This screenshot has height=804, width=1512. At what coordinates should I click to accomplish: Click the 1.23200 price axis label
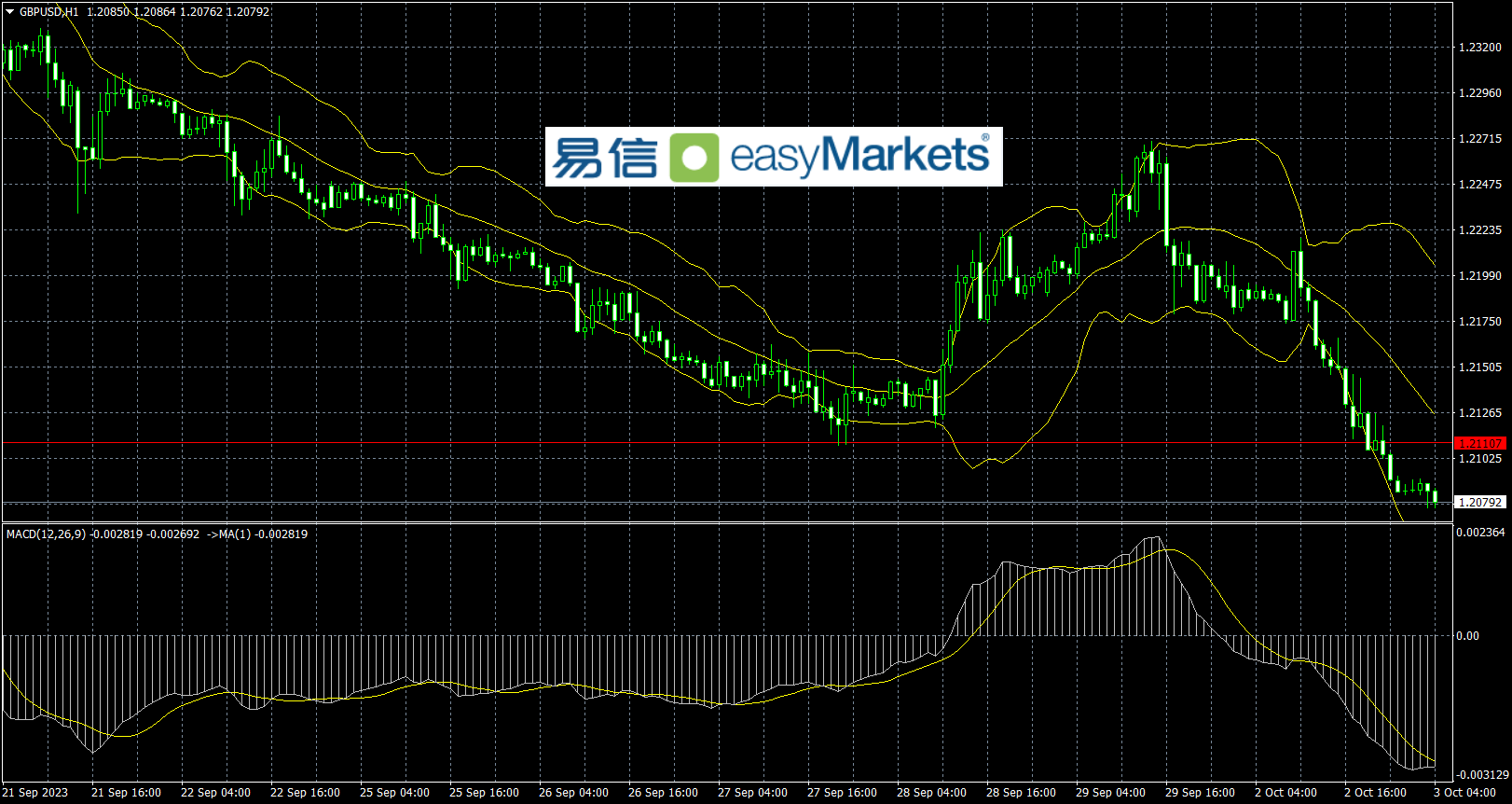coord(1480,48)
